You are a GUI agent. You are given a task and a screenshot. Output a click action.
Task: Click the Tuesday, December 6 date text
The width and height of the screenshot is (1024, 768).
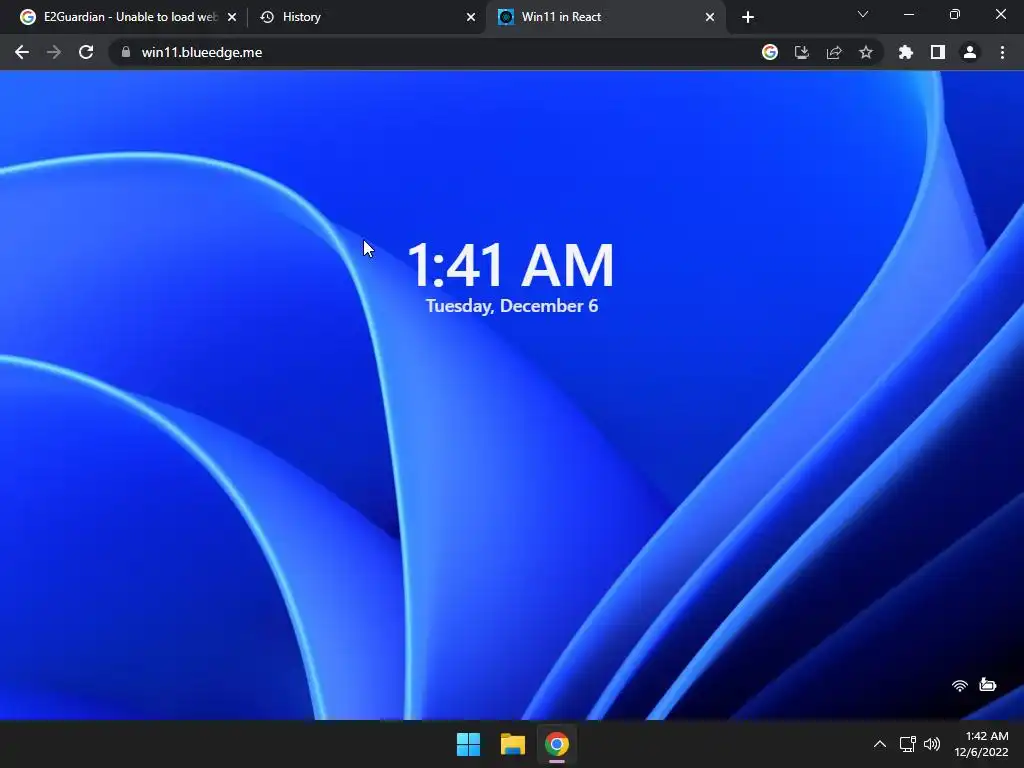[512, 306]
